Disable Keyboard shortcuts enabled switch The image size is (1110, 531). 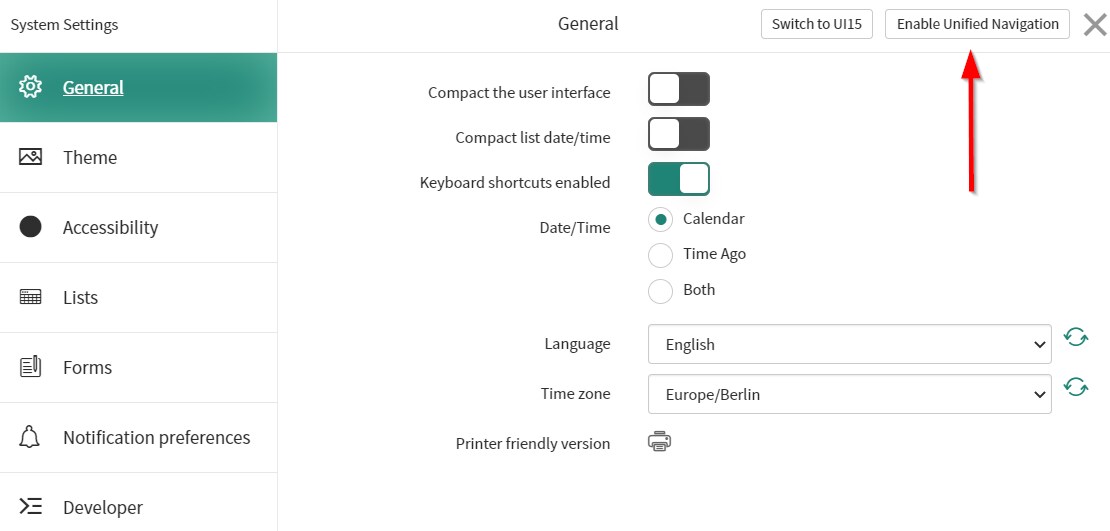pos(679,179)
